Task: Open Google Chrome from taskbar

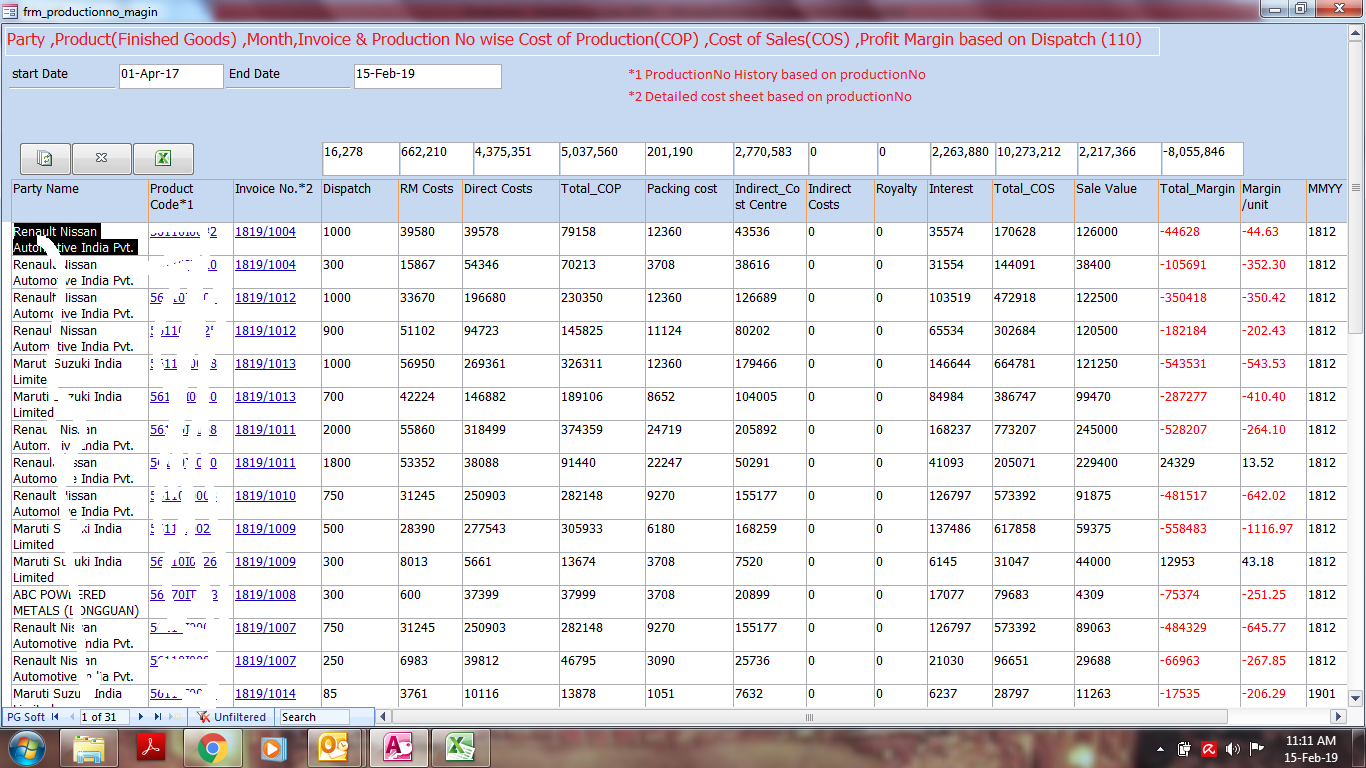Action: (x=212, y=748)
